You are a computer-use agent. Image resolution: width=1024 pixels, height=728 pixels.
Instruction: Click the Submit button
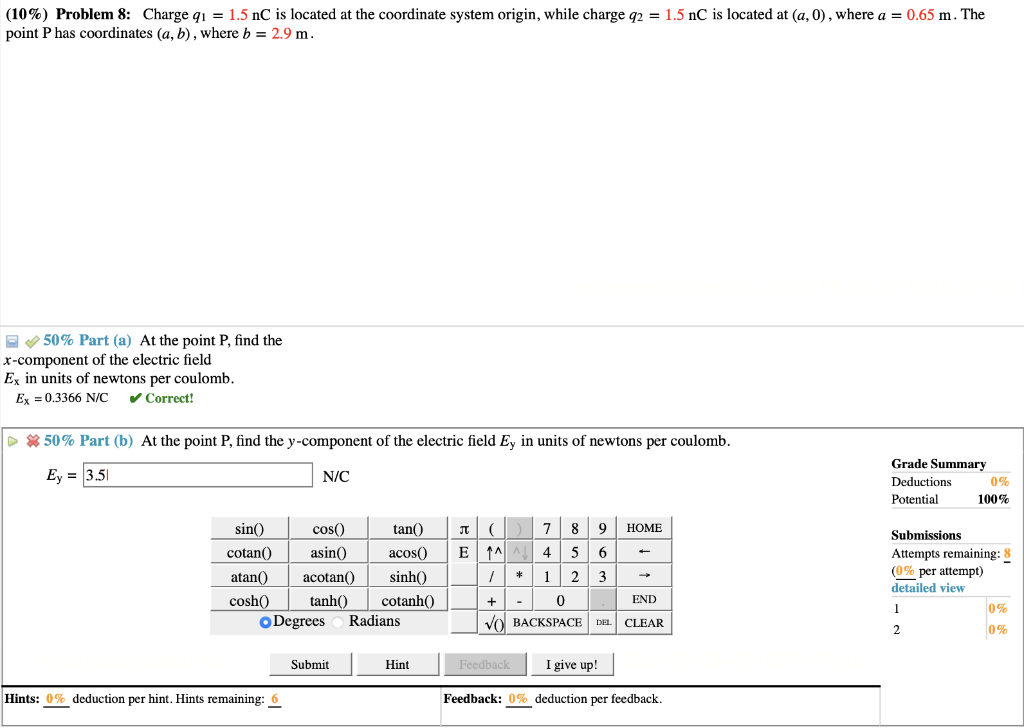(x=310, y=663)
